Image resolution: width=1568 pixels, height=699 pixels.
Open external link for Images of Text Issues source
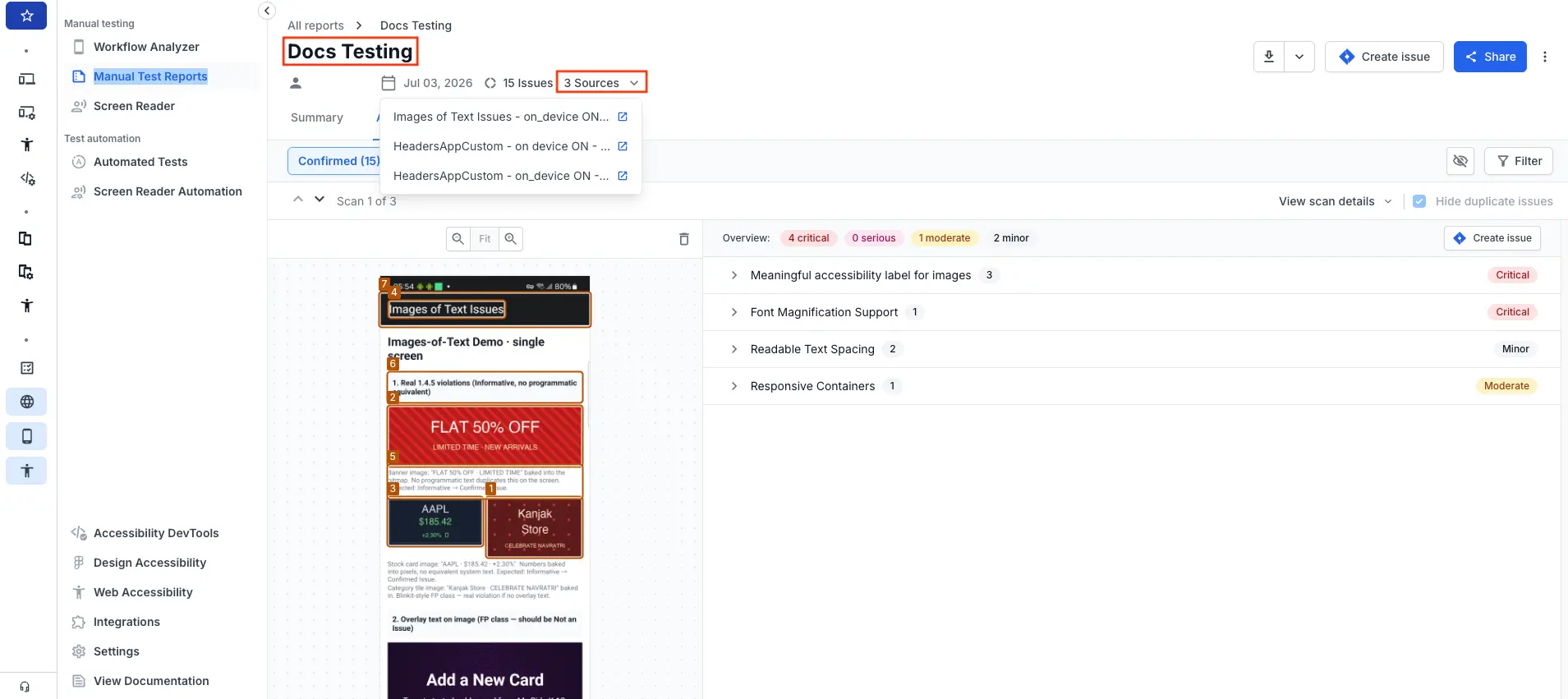[x=623, y=117]
